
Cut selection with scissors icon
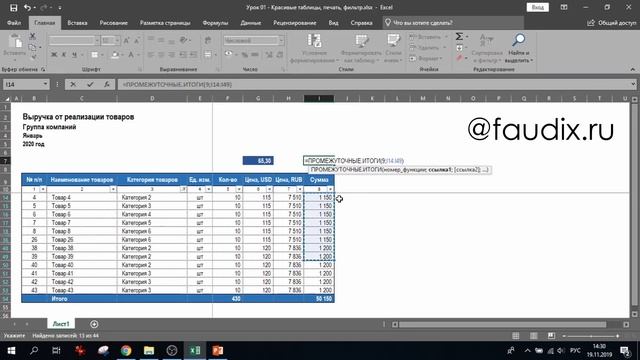point(32,36)
